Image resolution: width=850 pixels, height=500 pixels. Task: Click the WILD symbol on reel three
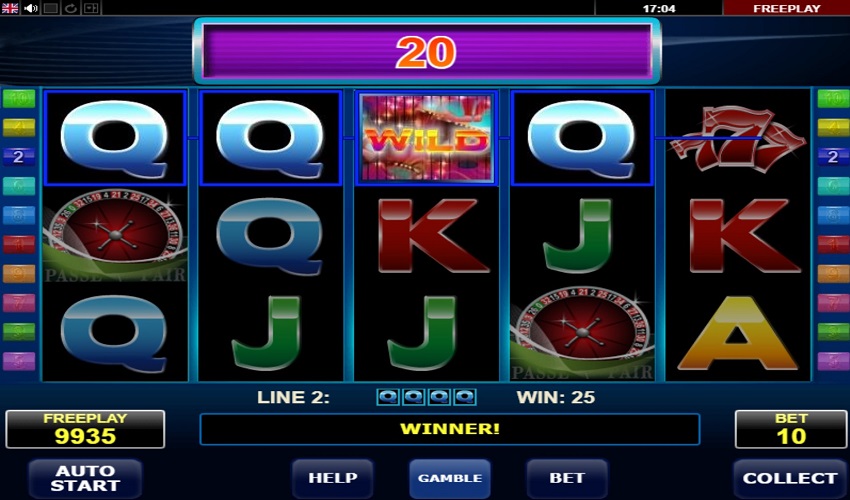tap(426, 138)
